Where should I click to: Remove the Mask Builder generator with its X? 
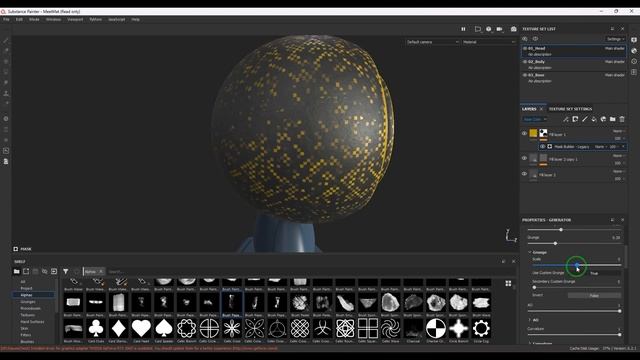click(x=623, y=147)
